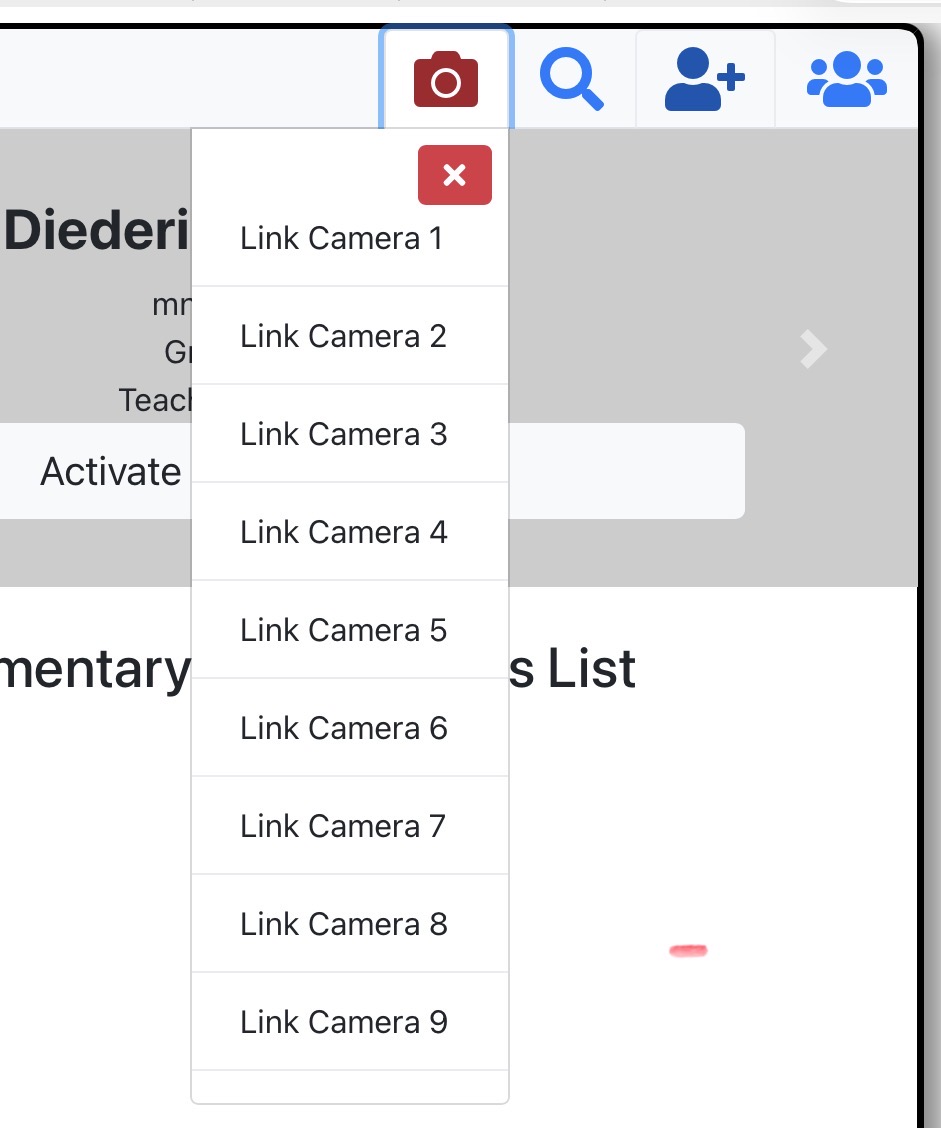Image resolution: width=941 pixels, height=1128 pixels.
Task: Click the right chevron arrow
Action: tap(813, 349)
